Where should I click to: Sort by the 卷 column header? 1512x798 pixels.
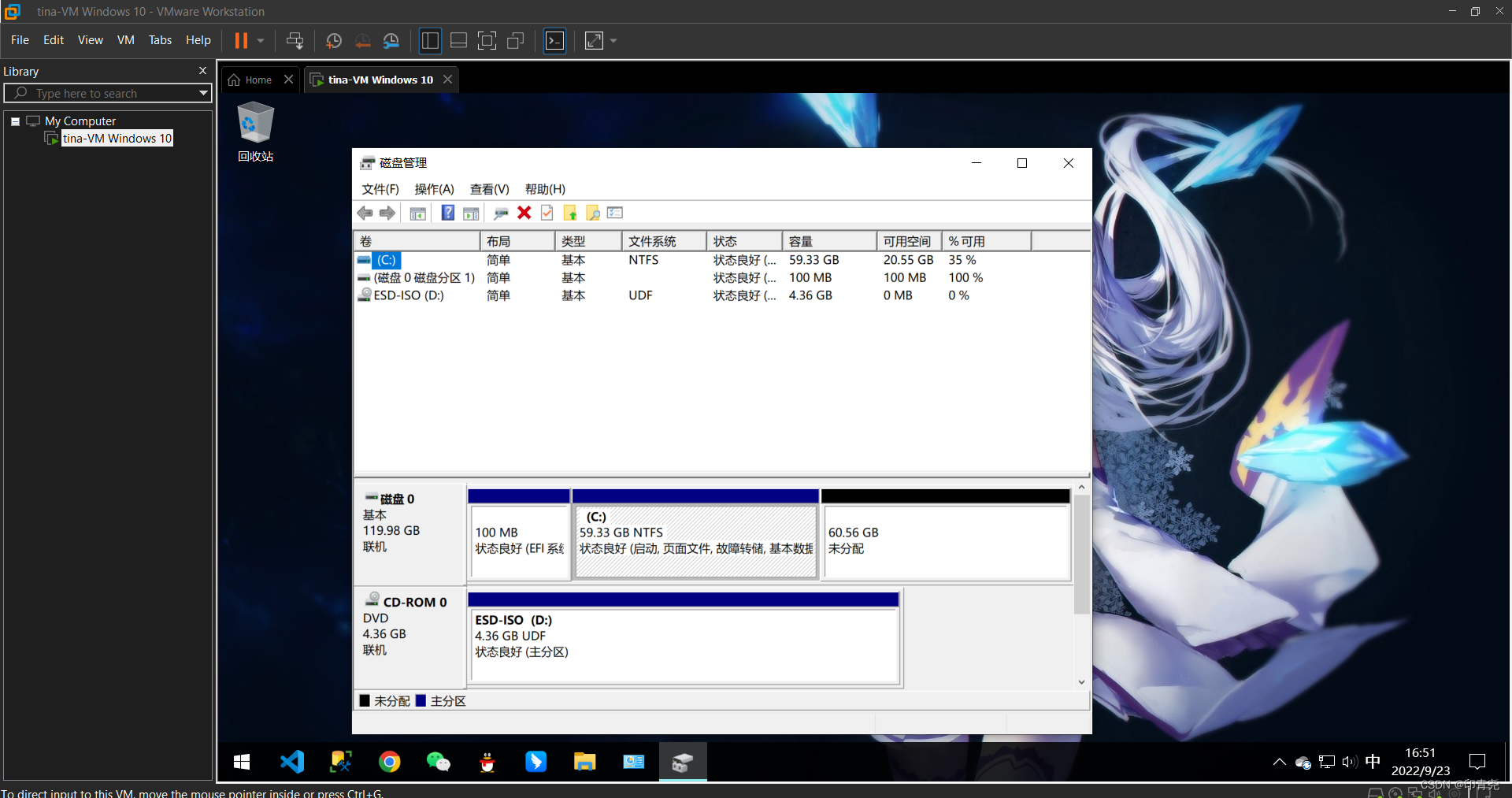pos(417,241)
